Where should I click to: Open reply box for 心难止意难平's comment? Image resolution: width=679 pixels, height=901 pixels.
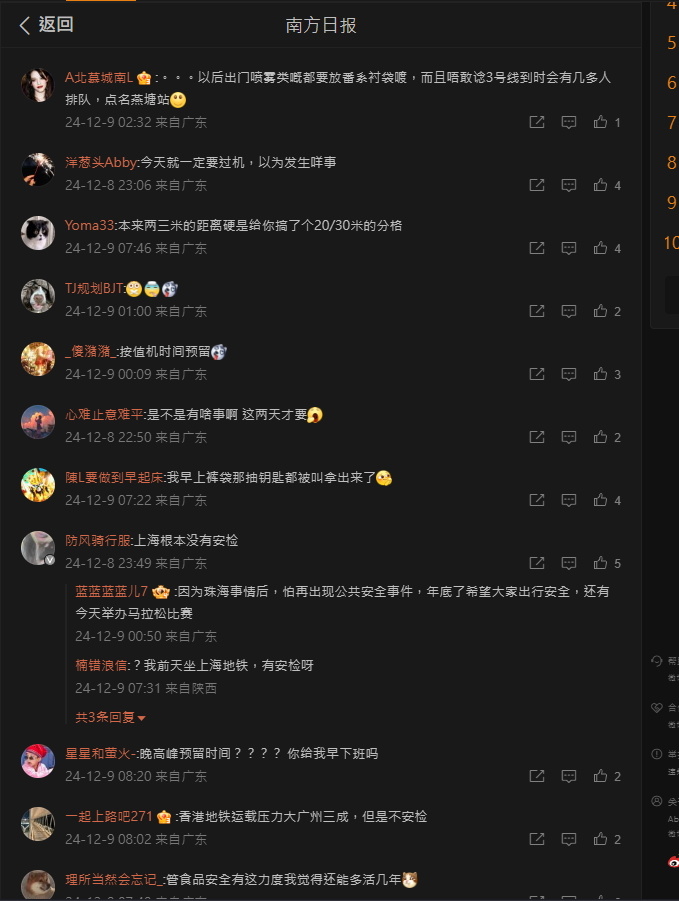click(x=569, y=437)
